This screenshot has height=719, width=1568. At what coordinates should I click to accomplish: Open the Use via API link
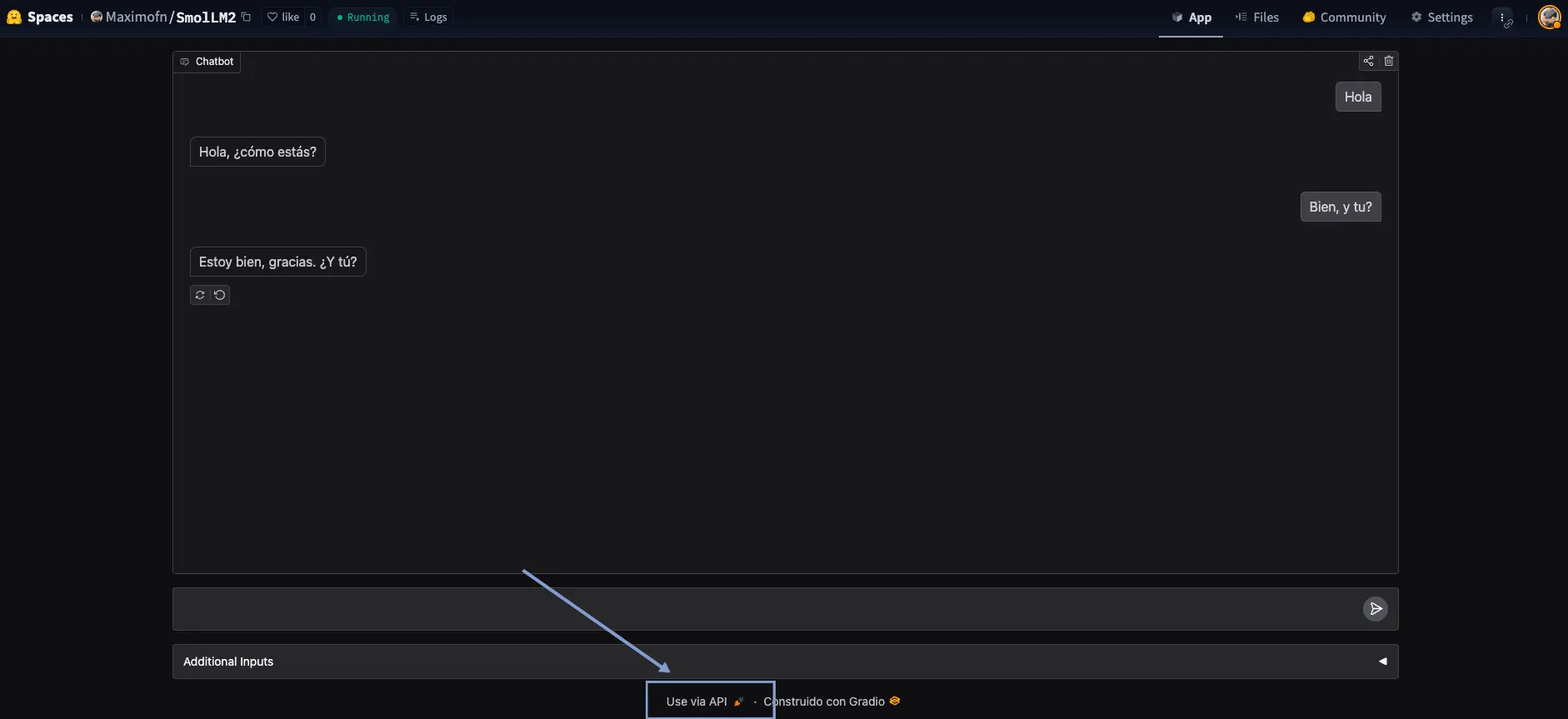705,702
